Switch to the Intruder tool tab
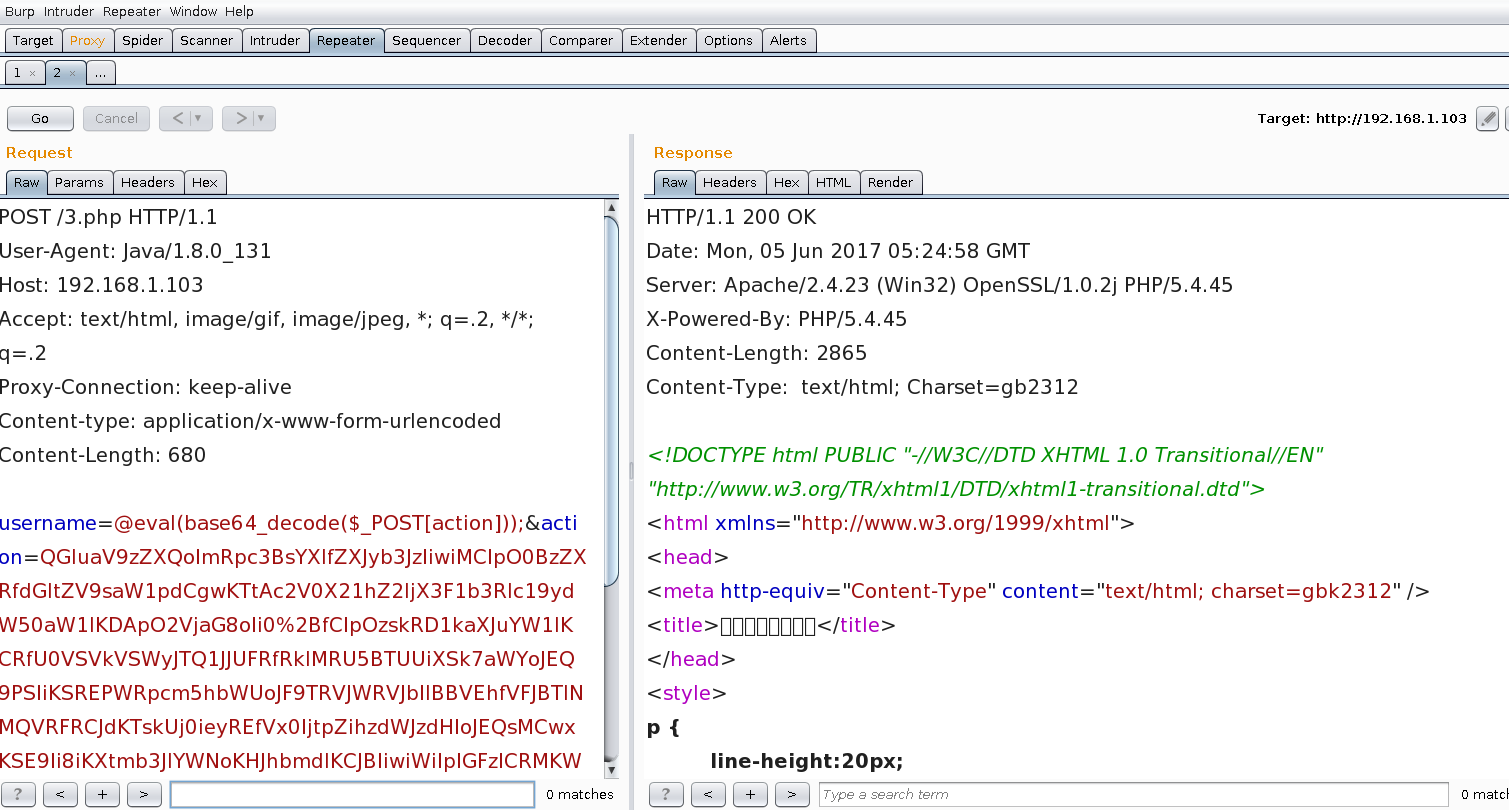 [x=275, y=41]
